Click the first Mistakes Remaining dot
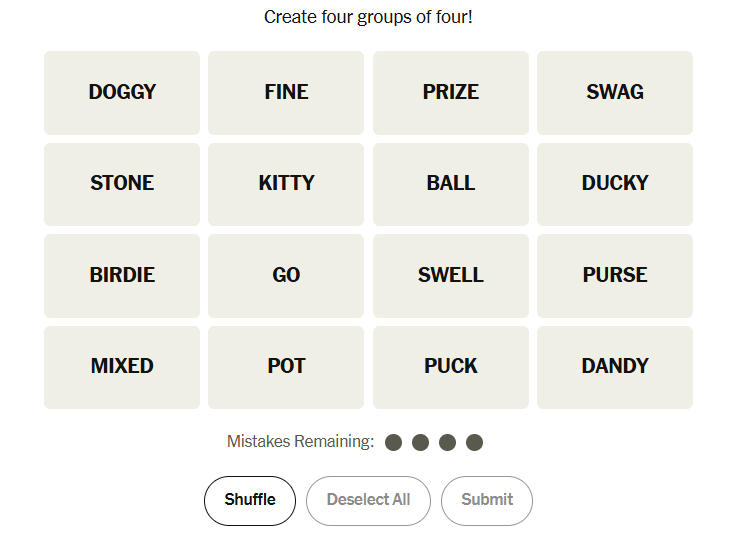 [394, 442]
